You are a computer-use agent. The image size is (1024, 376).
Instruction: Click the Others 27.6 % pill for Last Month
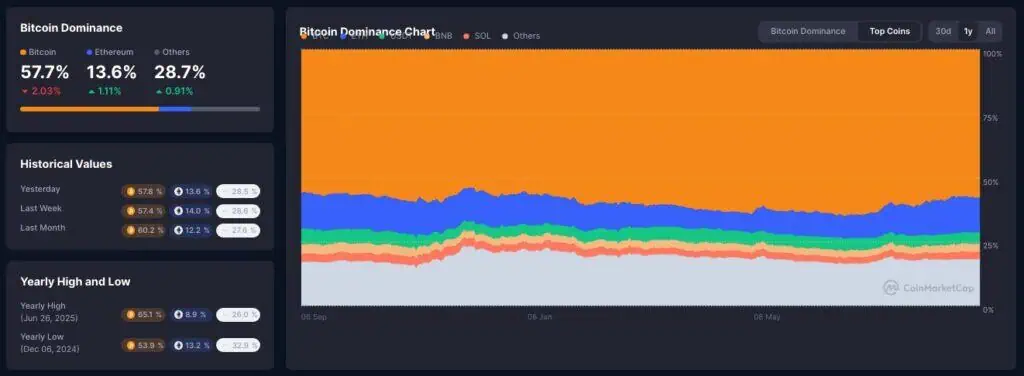pos(238,230)
